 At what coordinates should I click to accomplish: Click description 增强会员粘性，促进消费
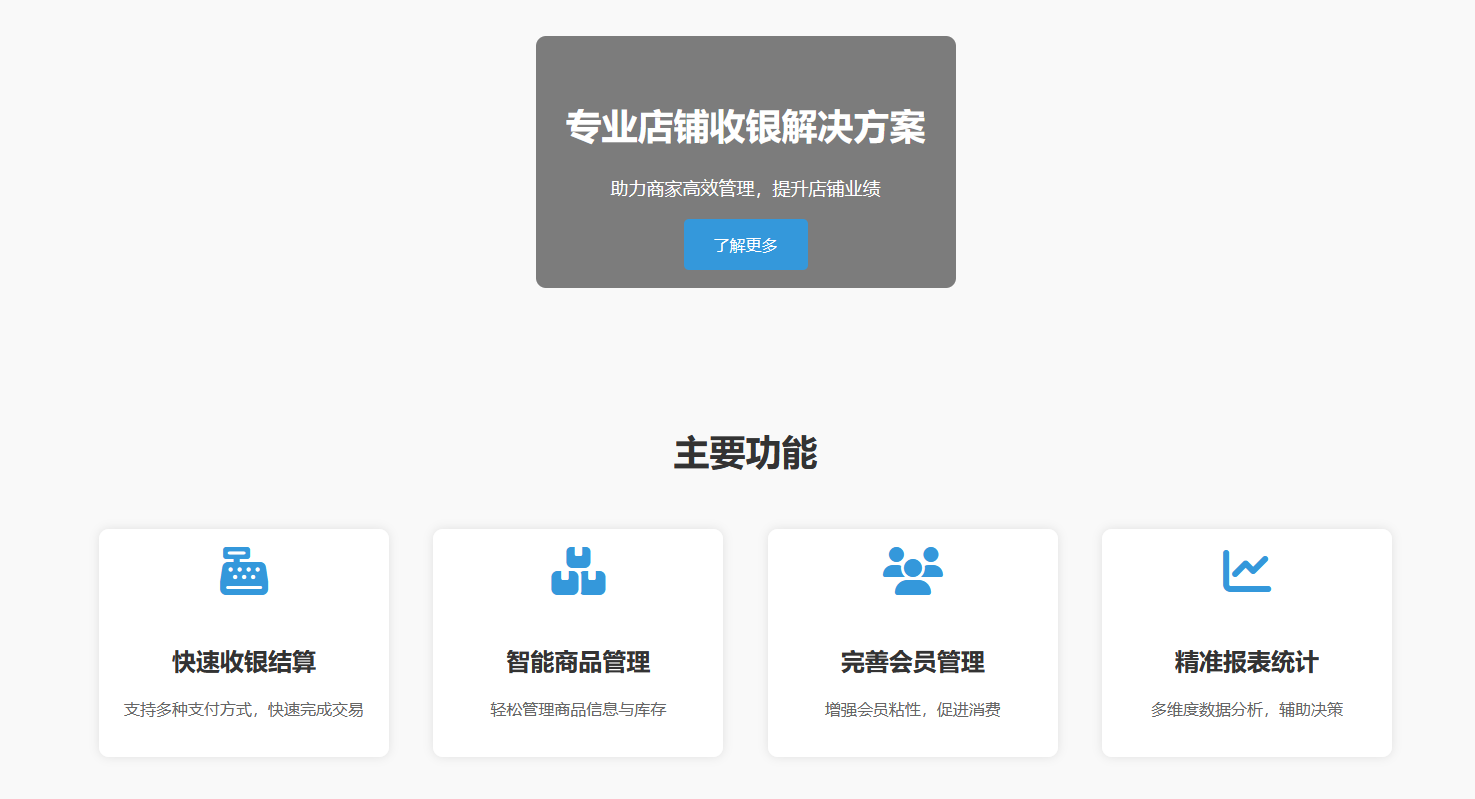click(x=913, y=710)
